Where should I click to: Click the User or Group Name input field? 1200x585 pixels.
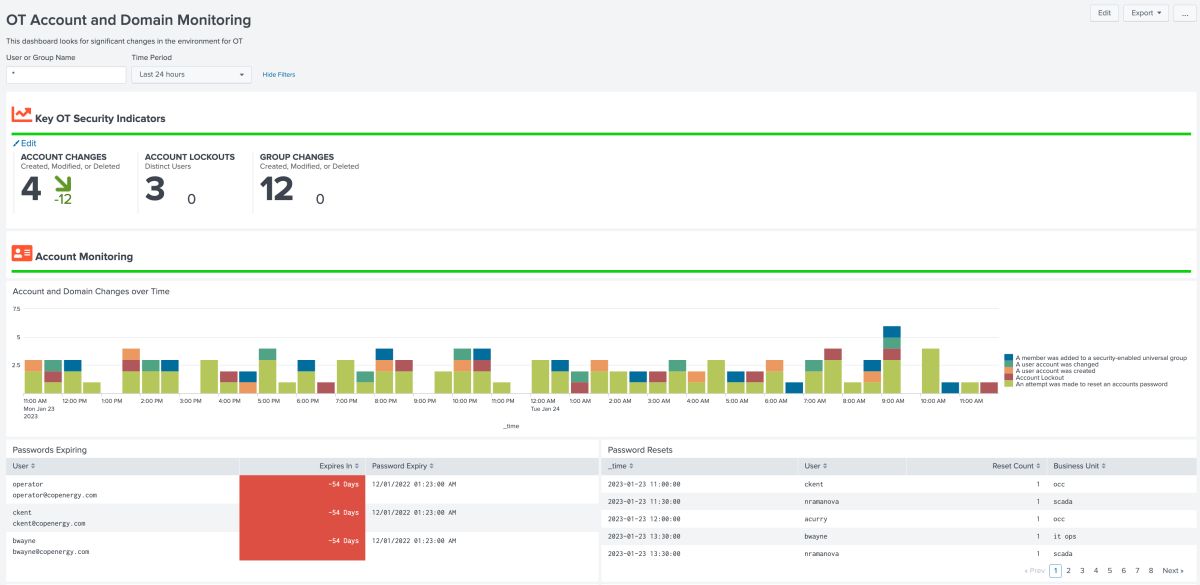(66, 74)
